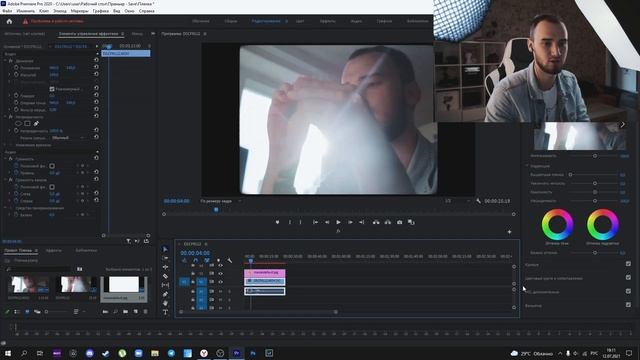Open the Окно menu
The height and width of the screenshot is (360, 640).
pos(129,11)
